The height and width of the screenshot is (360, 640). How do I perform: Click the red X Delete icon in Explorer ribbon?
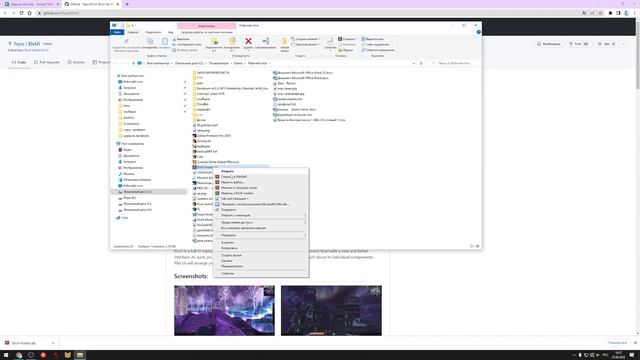pos(248,41)
